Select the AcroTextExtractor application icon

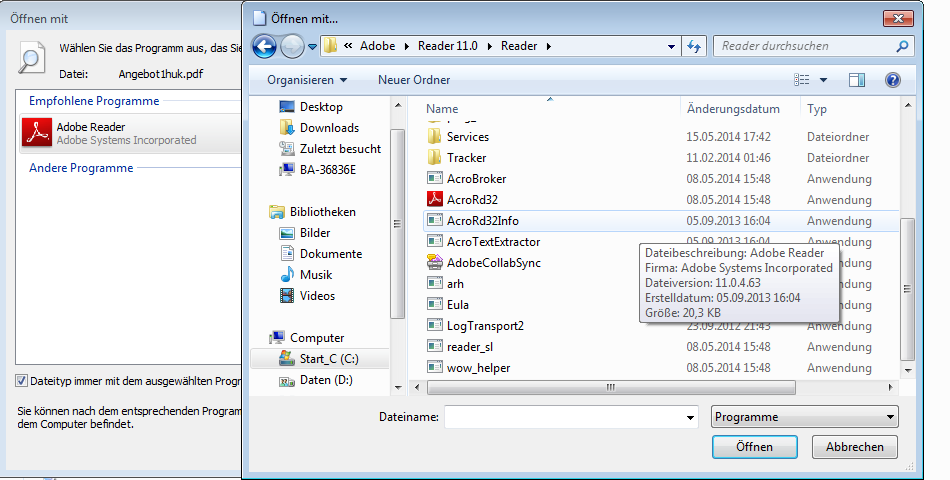434,241
